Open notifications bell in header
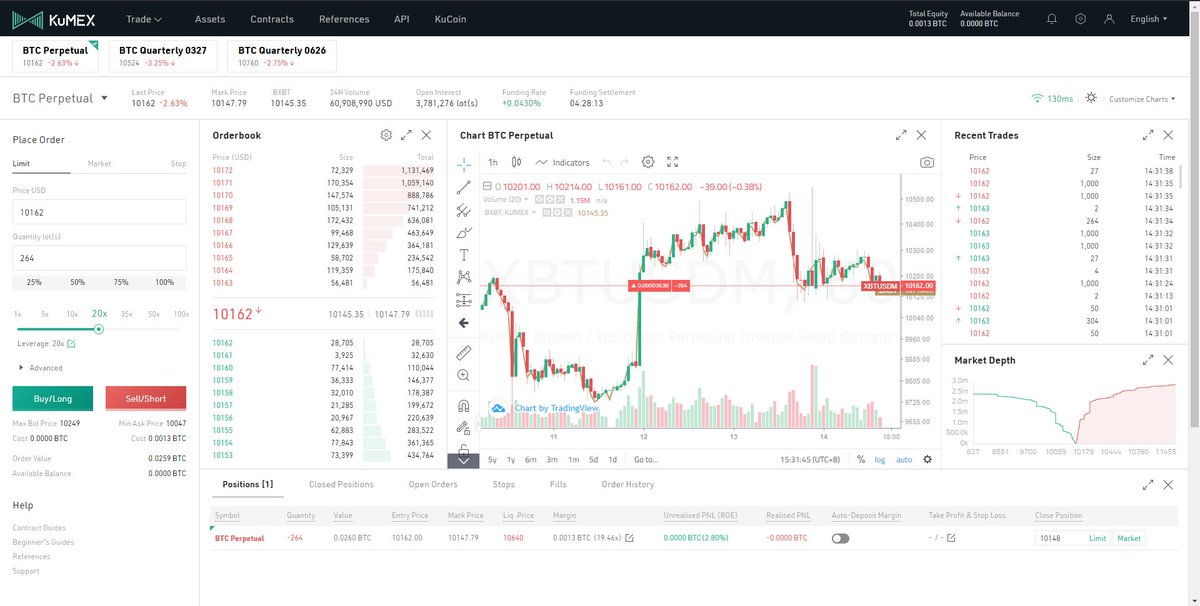The height and width of the screenshot is (606, 1200). [x=1051, y=19]
